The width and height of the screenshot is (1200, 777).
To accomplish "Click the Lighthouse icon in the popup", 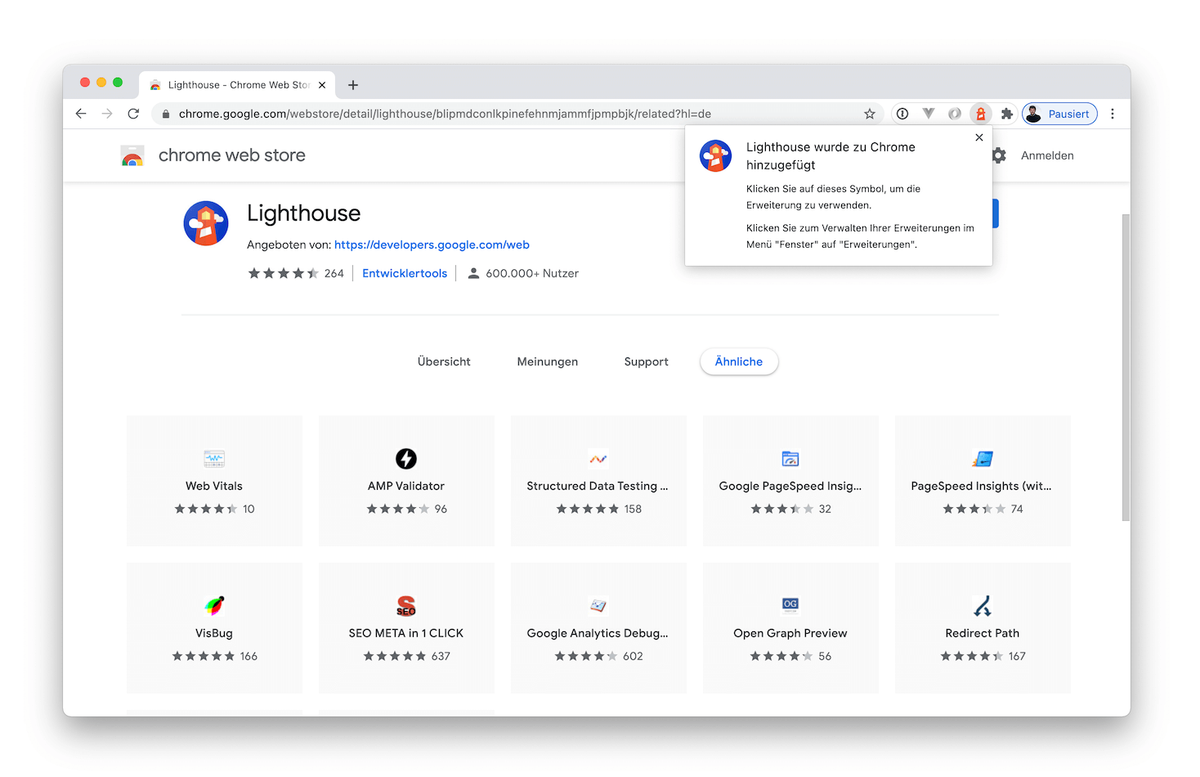I will [x=716, y=156].
